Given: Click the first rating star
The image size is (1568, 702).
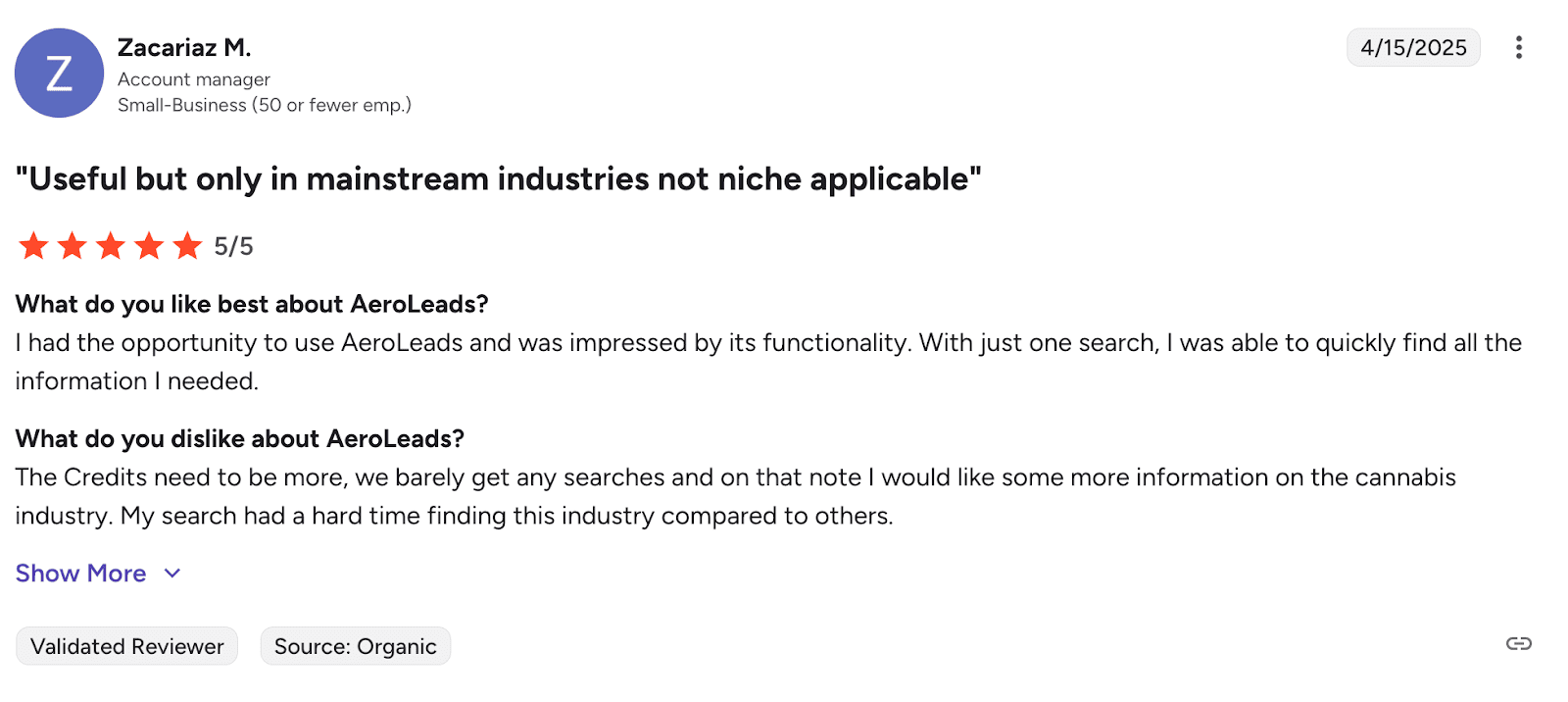Looking at the screenshot, I should click(x=33, y=246).
